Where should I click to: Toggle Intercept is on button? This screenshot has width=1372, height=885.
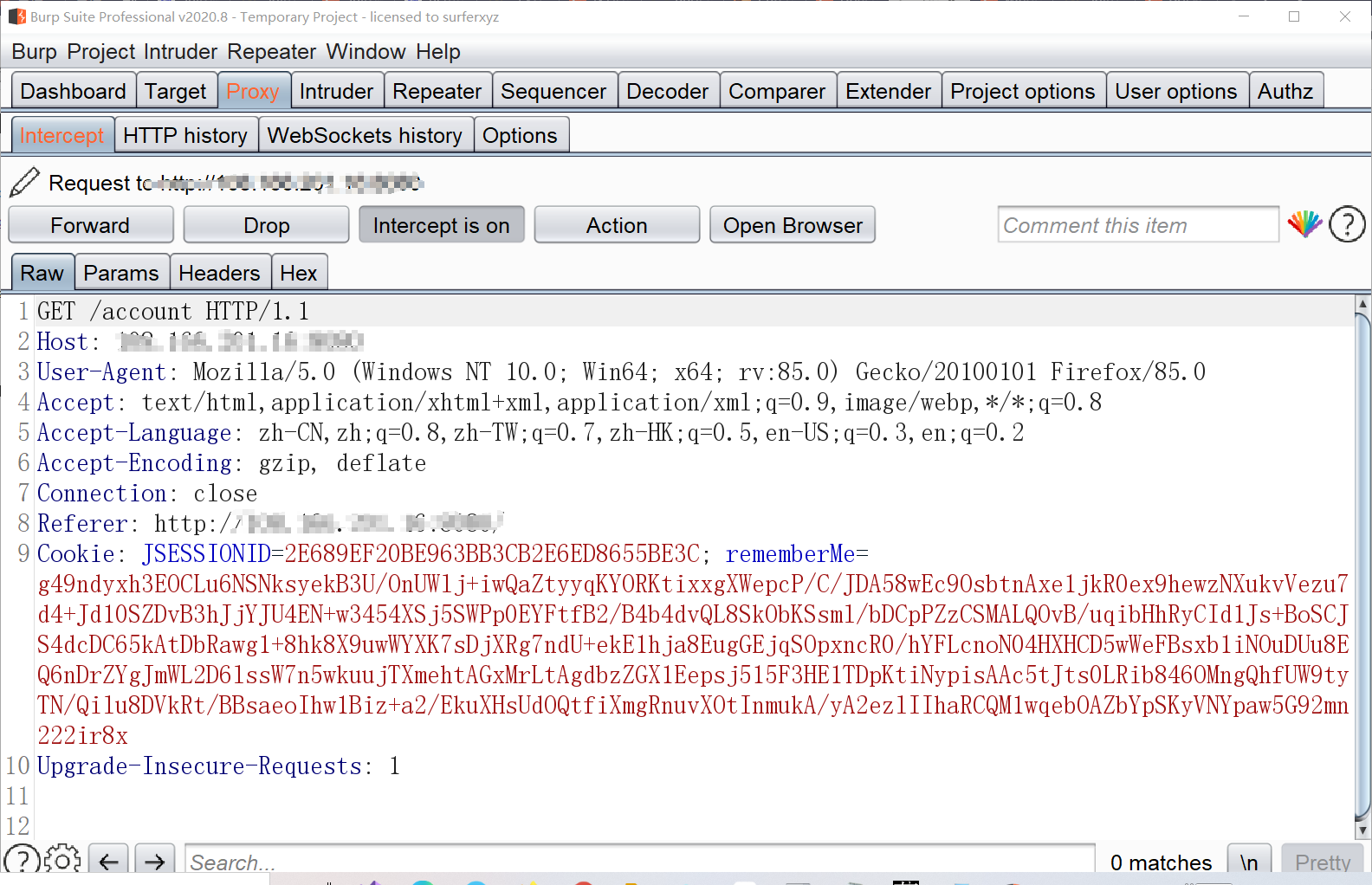click(x=442, y=225)
